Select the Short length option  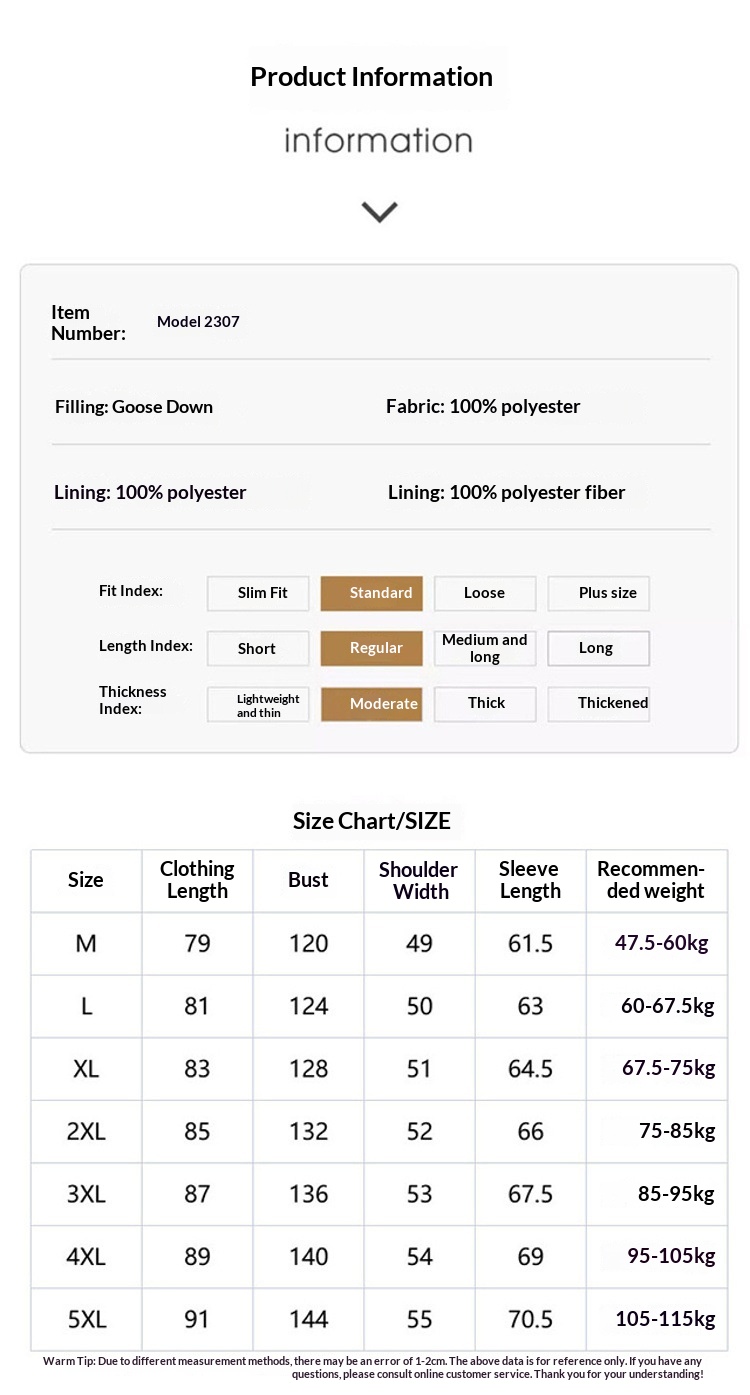click(x=258, y=648)
